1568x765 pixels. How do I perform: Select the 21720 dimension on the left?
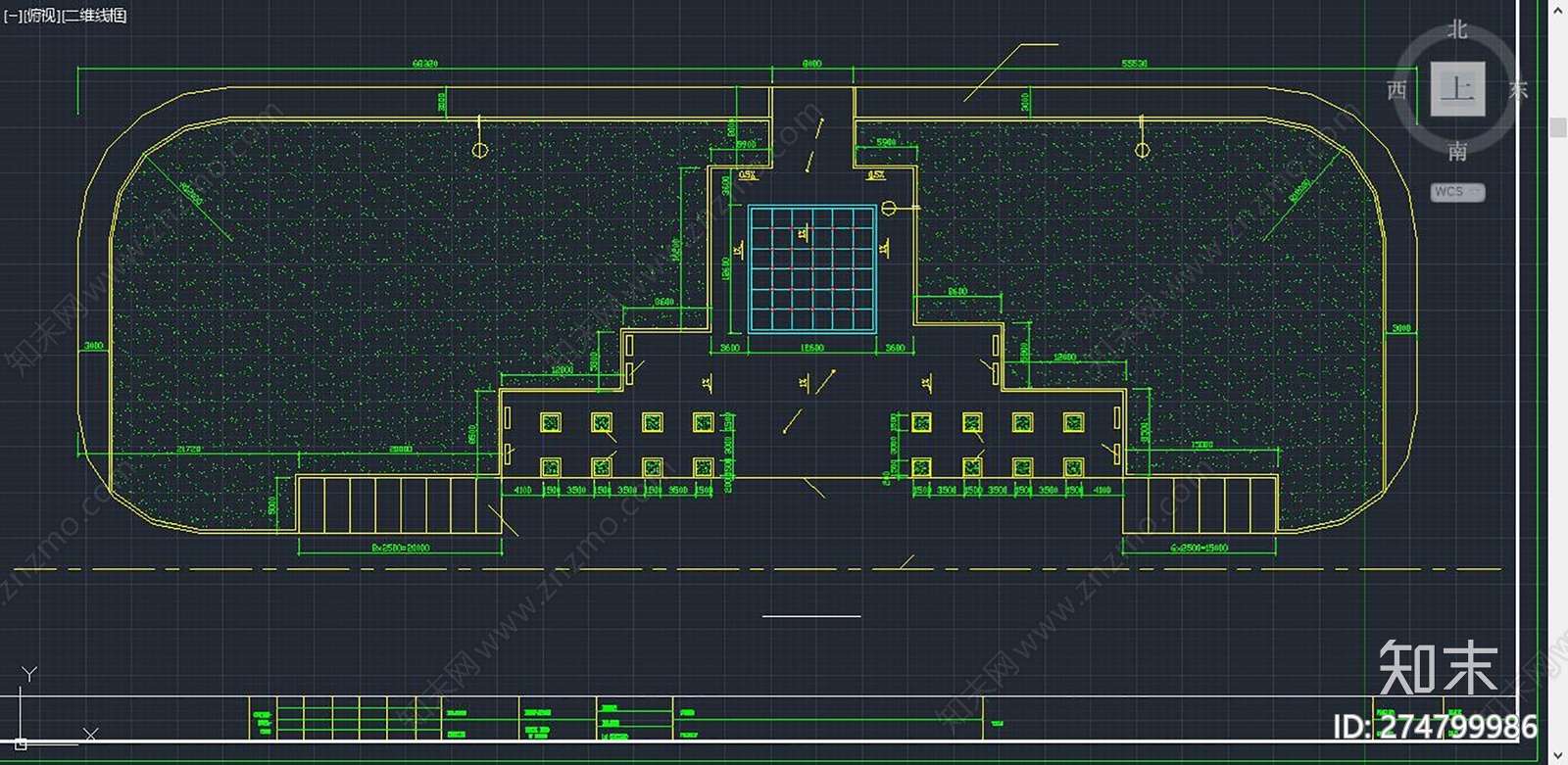click(188, 449)
